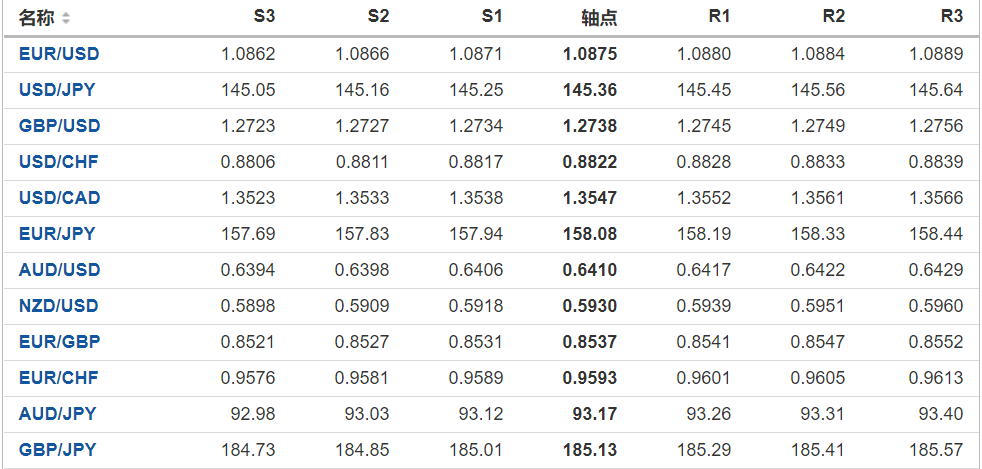Click the AUD/USD link
982x469 pixels.
point(59,270)
